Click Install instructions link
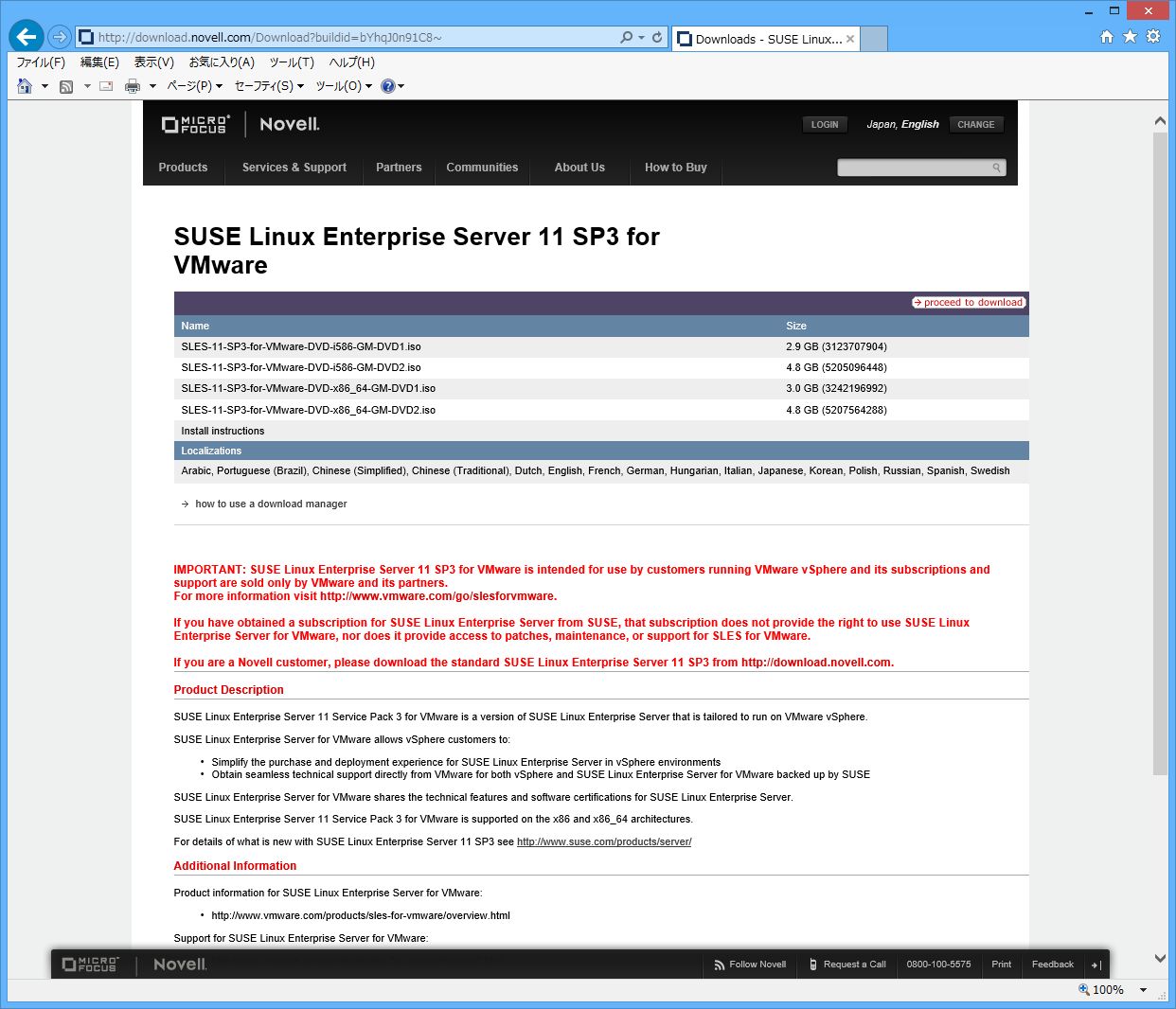 tap(223, 431)
